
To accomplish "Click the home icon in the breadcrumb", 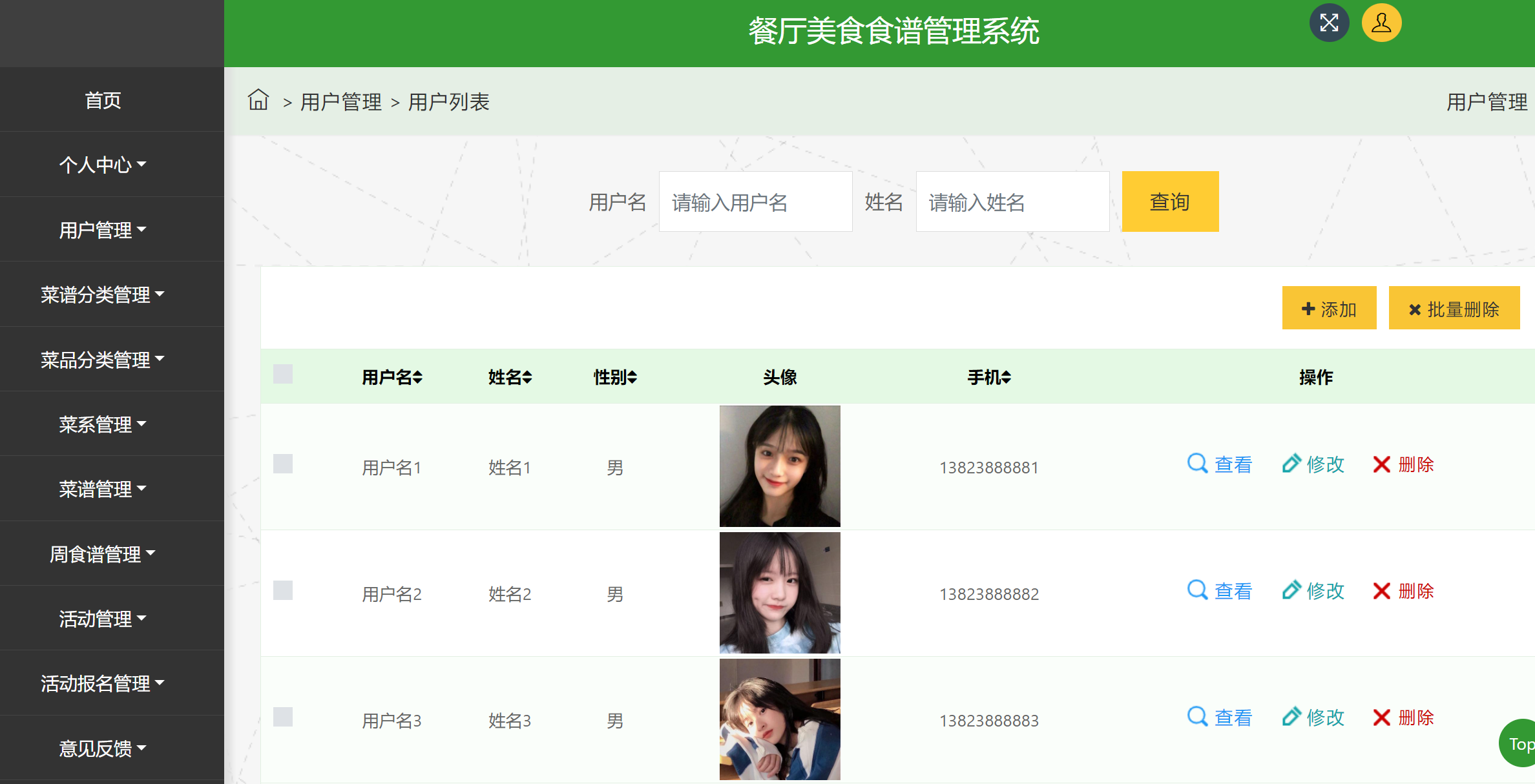I will (258, 101).
